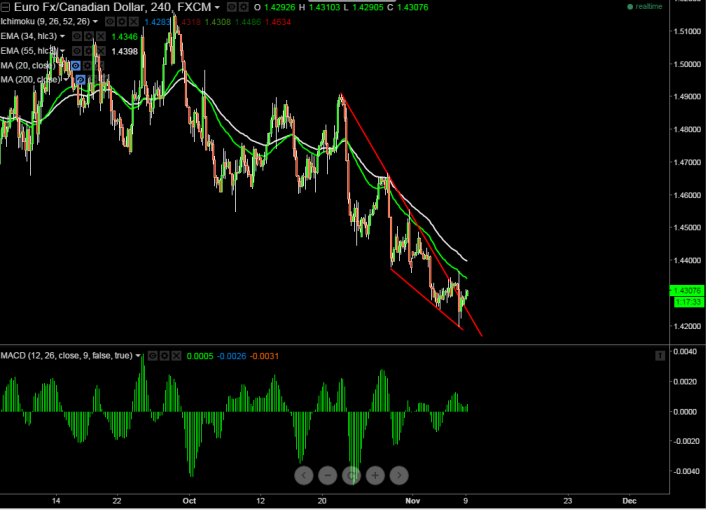Remove the Ichimoku indicator with its X icon
Screen dimensions: 706x510
[134, 22]
